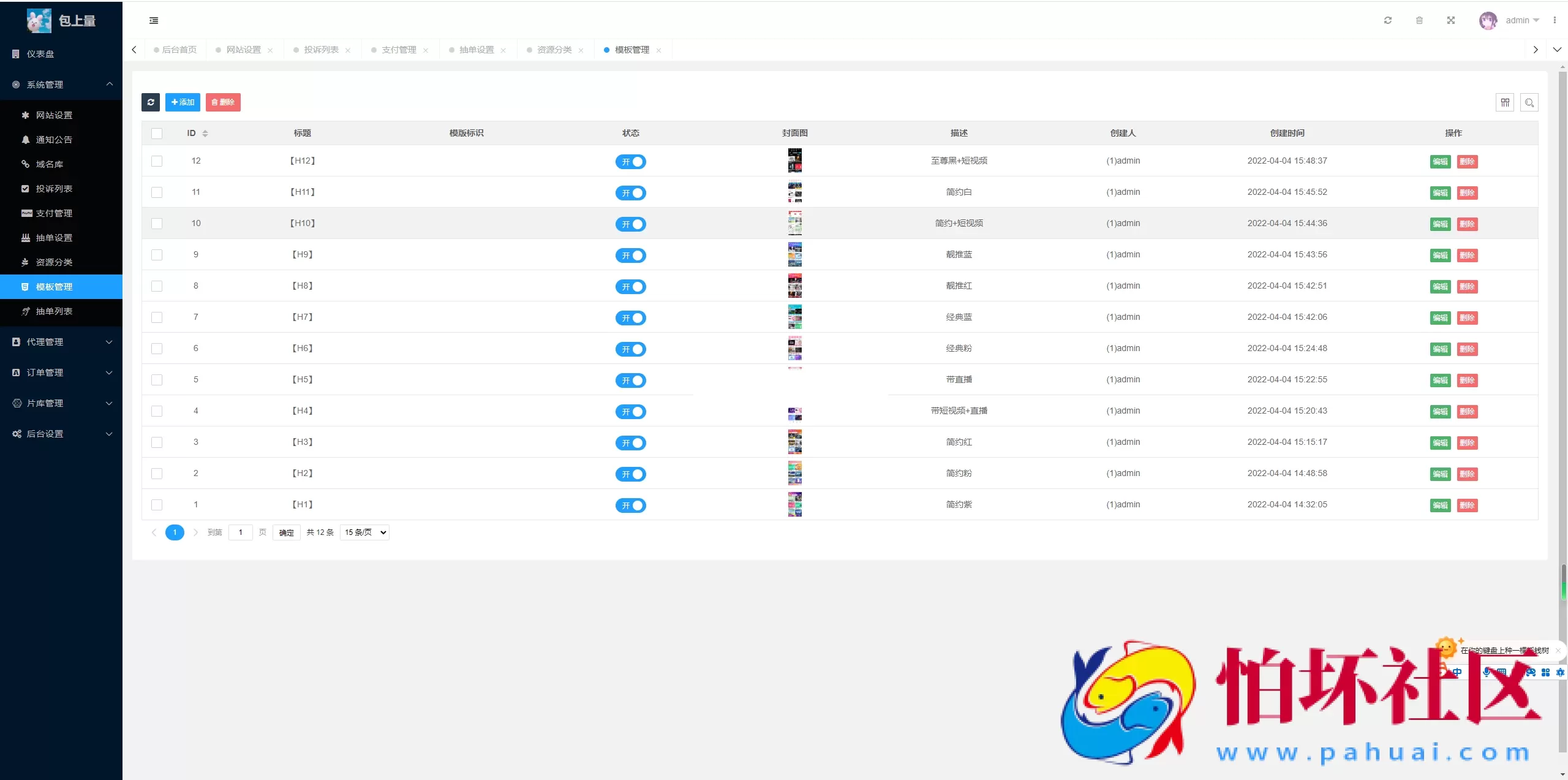The image size is (1568, 780).
Task: Enter fullscreen with the expand icon
Action: click(1451, 20)
